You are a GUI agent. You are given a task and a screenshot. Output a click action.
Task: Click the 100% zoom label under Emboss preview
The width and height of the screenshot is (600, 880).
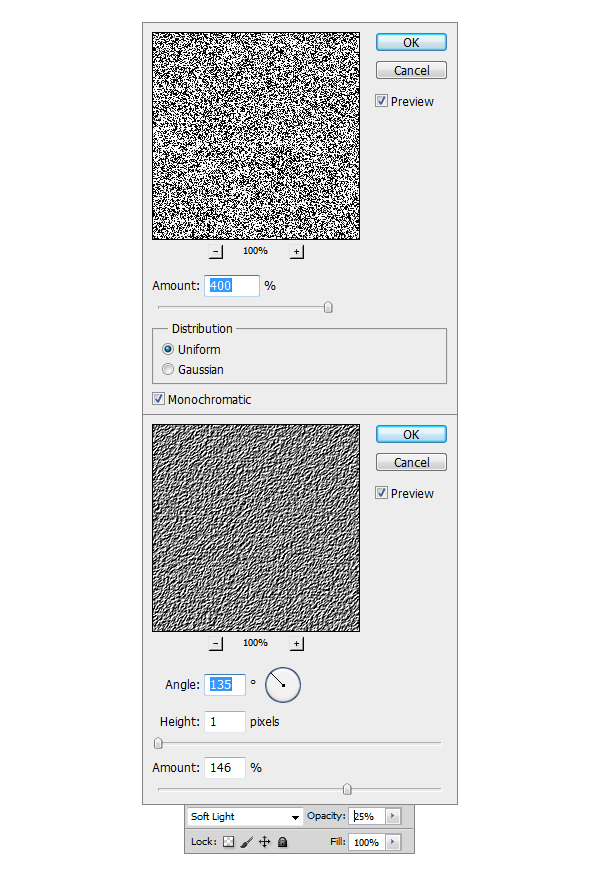[x=255, y=643]
